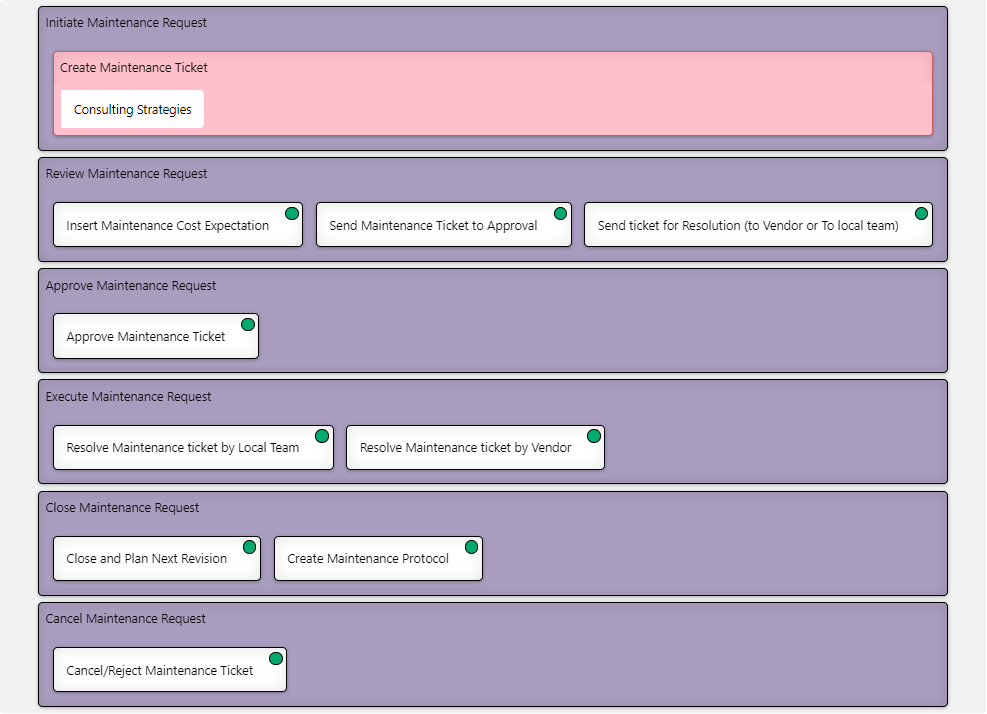Click the Cancel Maintenance Request group title
The width and height of the screenshot is (987, 714).
[126, 619]
